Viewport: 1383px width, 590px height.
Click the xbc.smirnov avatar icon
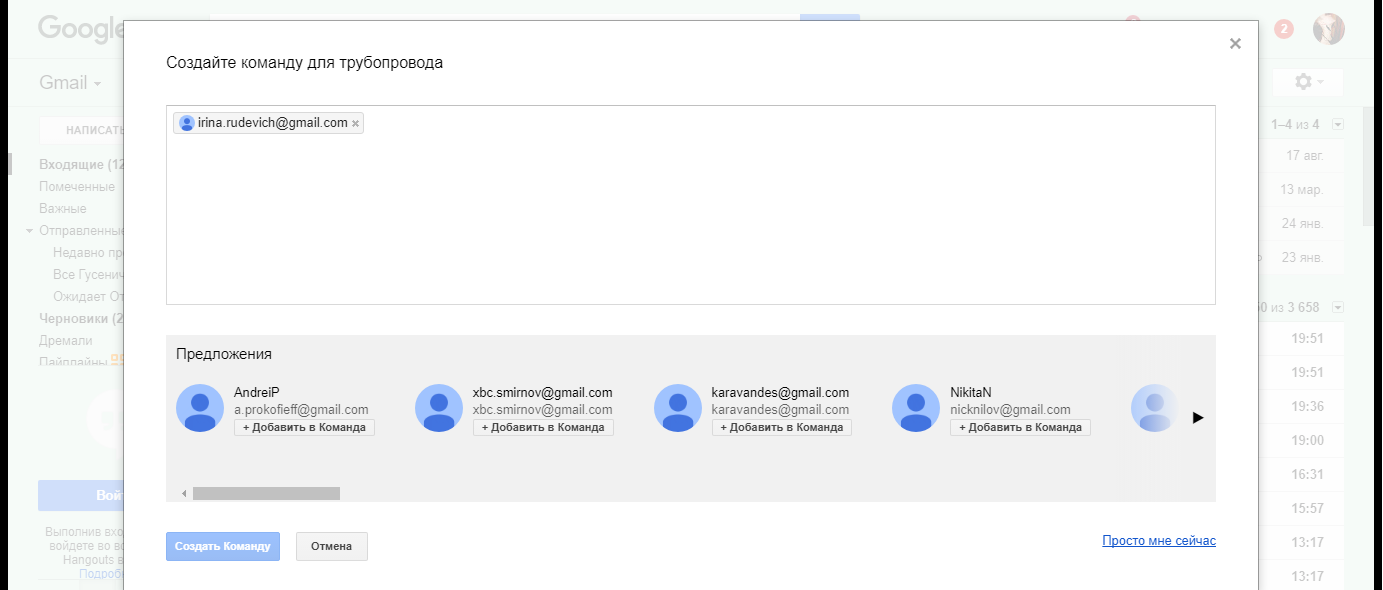[439, 408]
